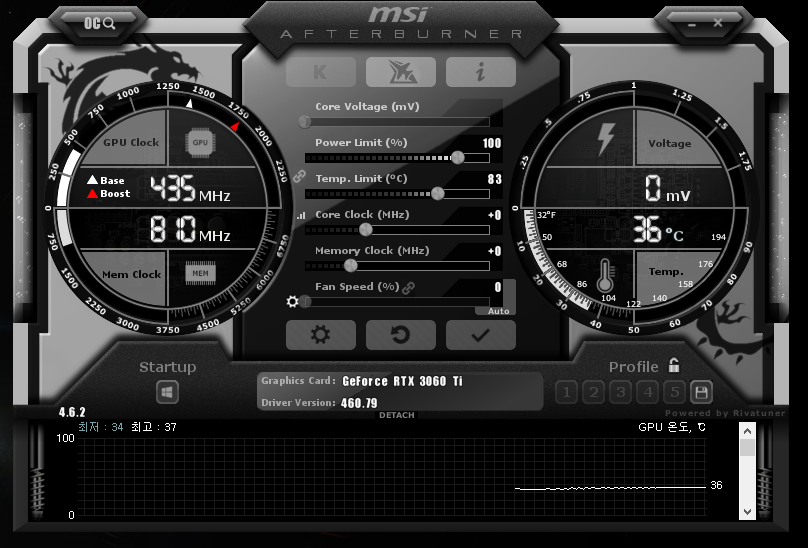The width and height of the screenshot is (808, 548).
Task: Click the lightning bolt icon in the voltage gauge
Action: point(606,139)
